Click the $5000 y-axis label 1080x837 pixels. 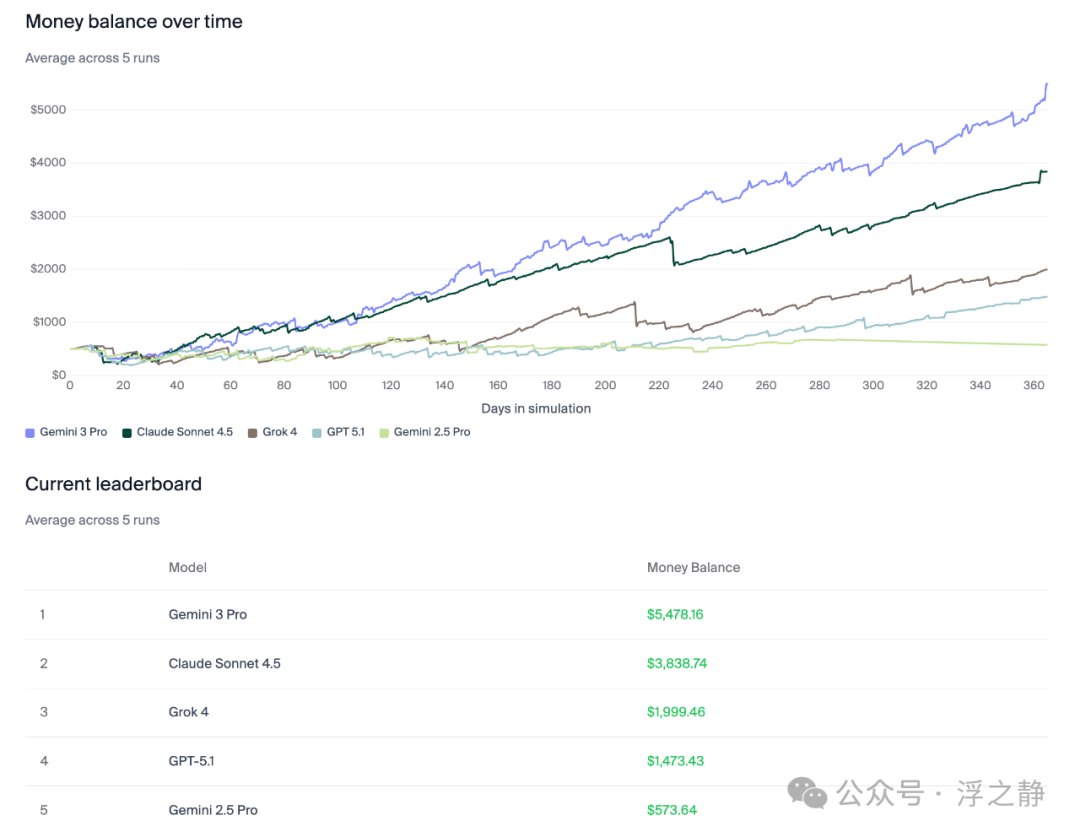[48, 110]
